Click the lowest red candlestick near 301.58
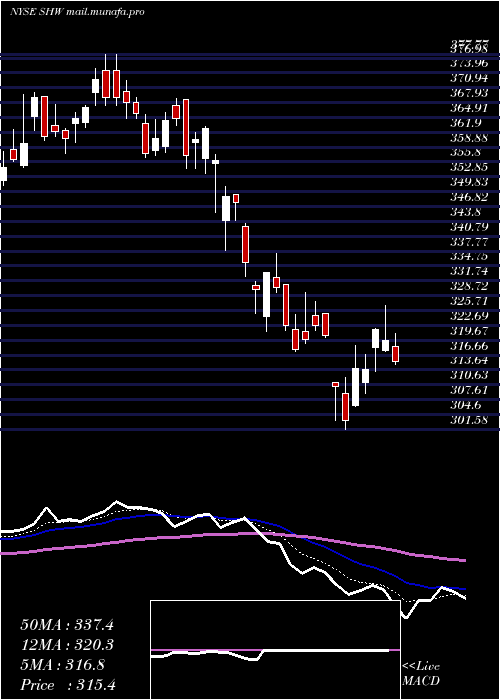The width and height of the screenshot is (500, 700). tap(345, 406)
